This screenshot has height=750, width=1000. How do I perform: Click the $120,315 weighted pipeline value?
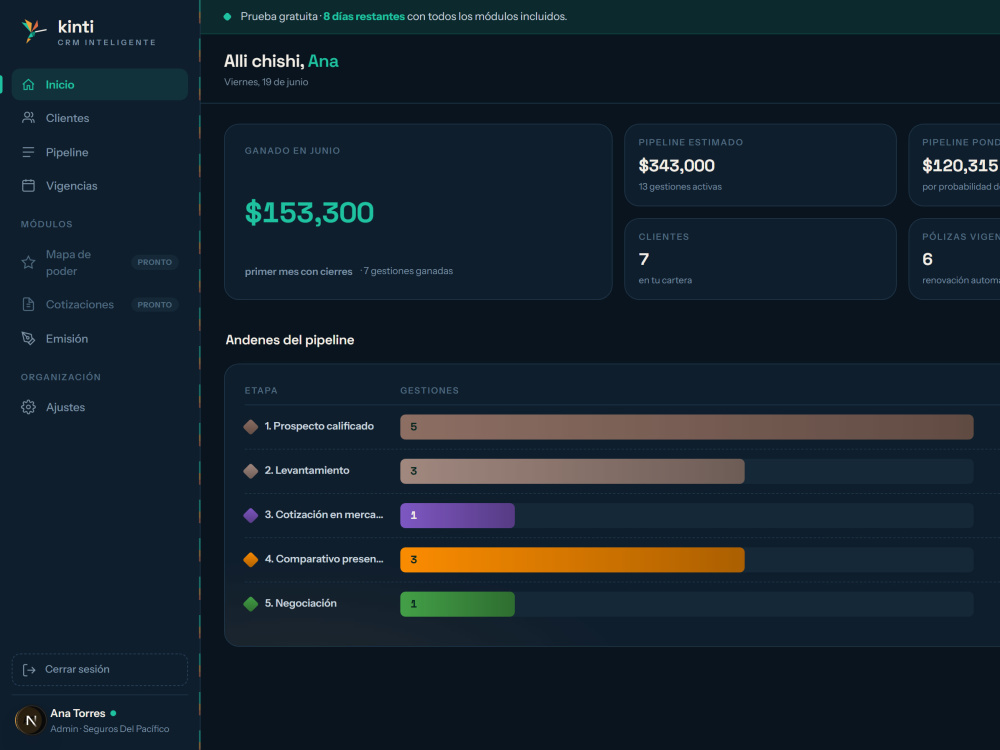[960, 166]
